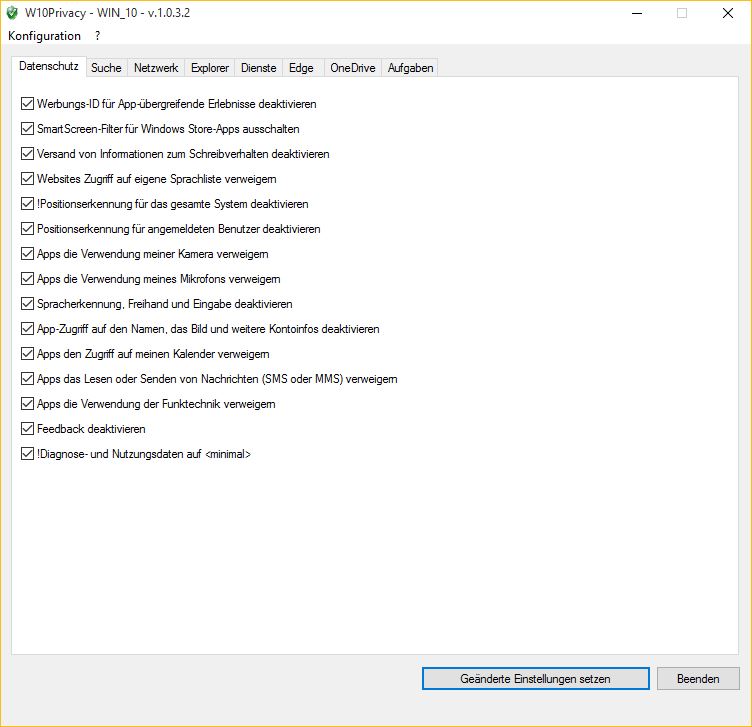Toggle Positionserkennung für angemeldeten Benutzer
The height and width of the screenshot is (727, 752).
(x=27, y=228)
